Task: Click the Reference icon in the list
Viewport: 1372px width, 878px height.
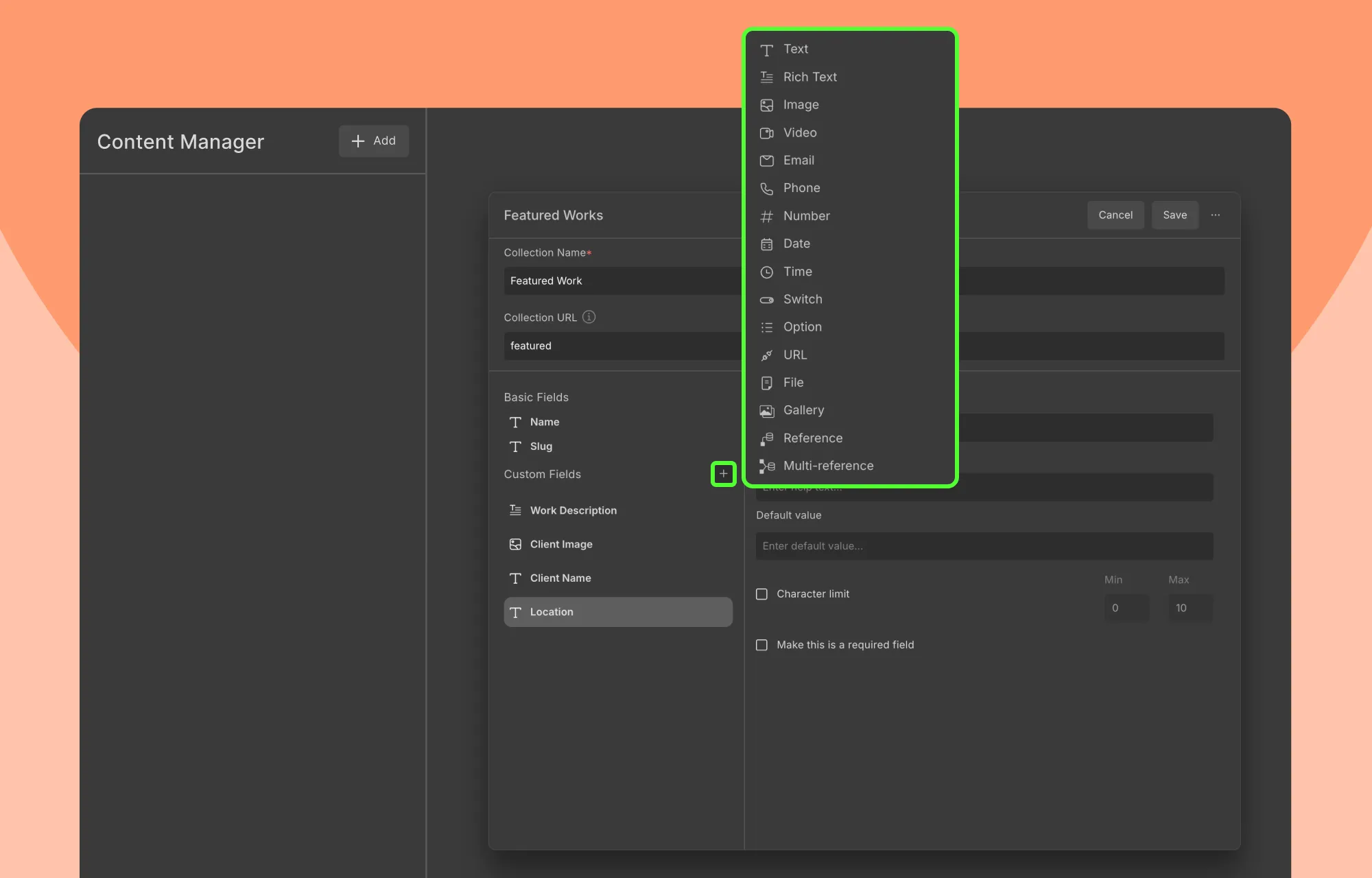Action: [x=766, y=438]
